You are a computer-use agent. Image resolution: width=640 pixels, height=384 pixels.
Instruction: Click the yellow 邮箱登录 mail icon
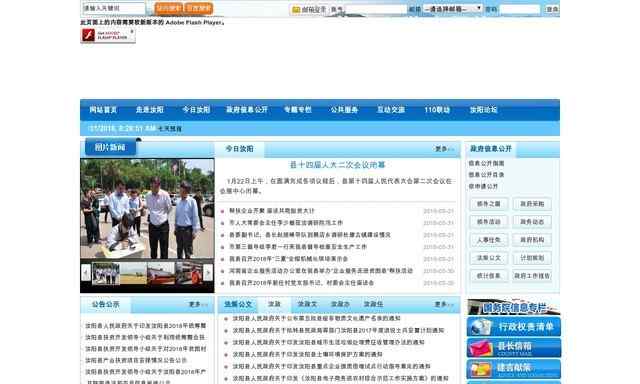296,9
